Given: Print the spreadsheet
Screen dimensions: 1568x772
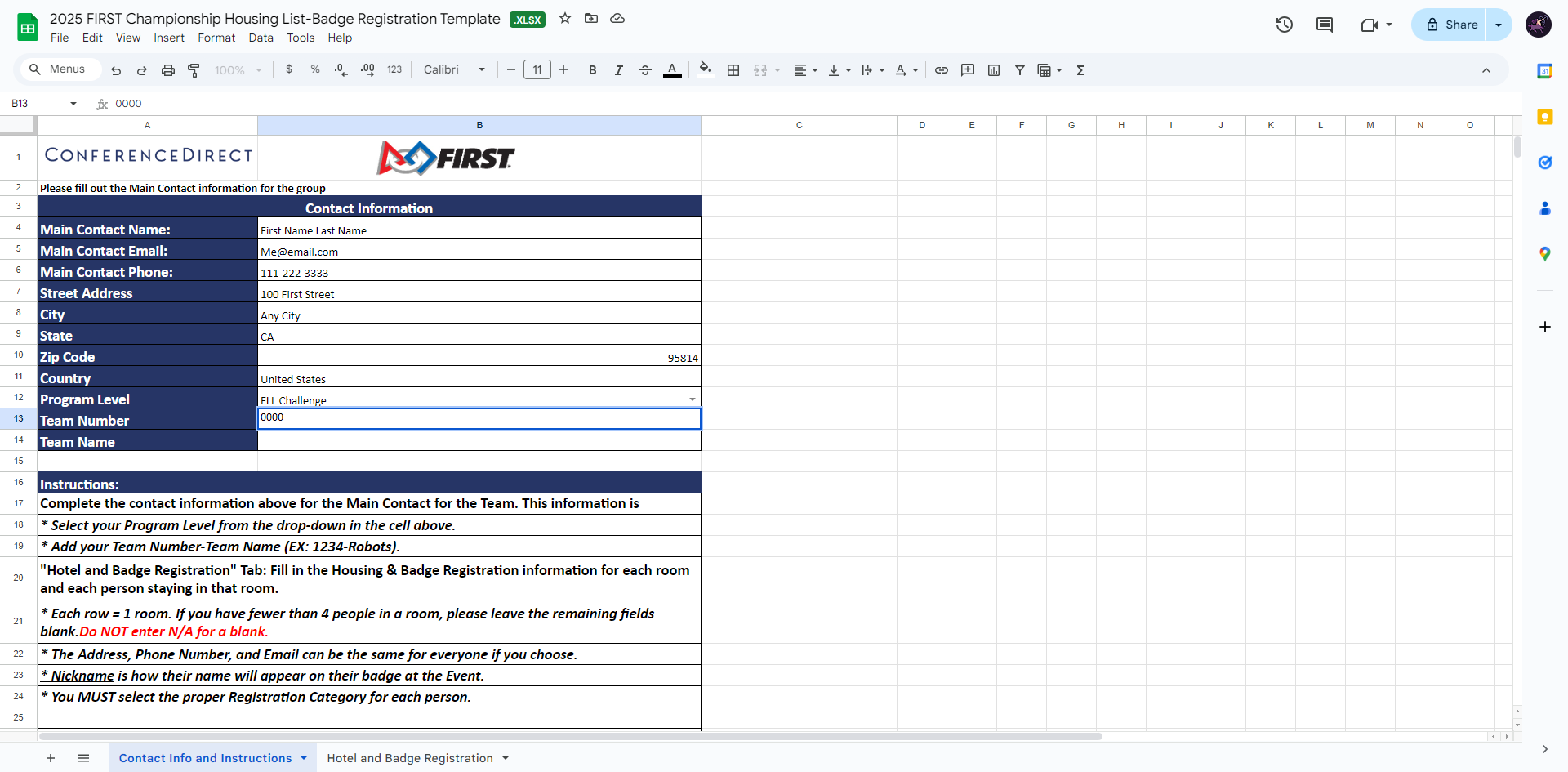Looking at the screenshot, I should point(167,70).
